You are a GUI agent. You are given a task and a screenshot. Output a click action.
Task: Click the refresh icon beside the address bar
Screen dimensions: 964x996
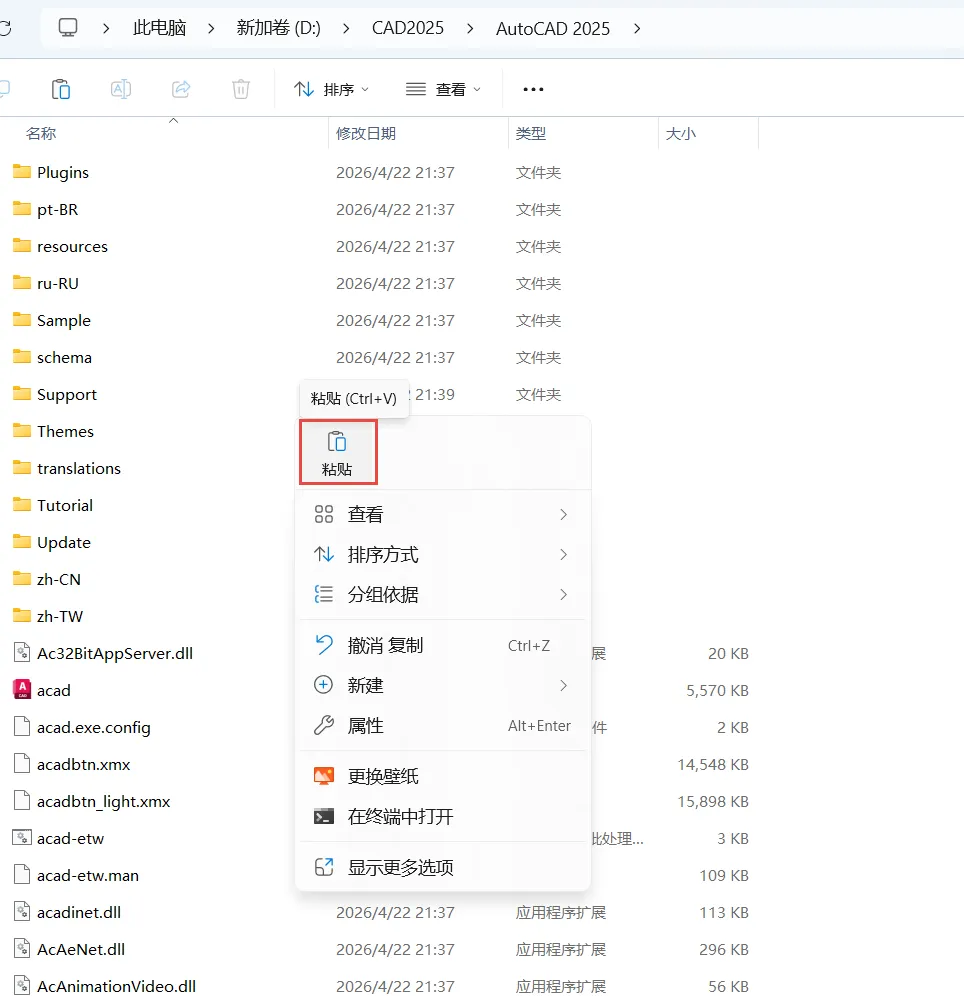coord(5,28)
